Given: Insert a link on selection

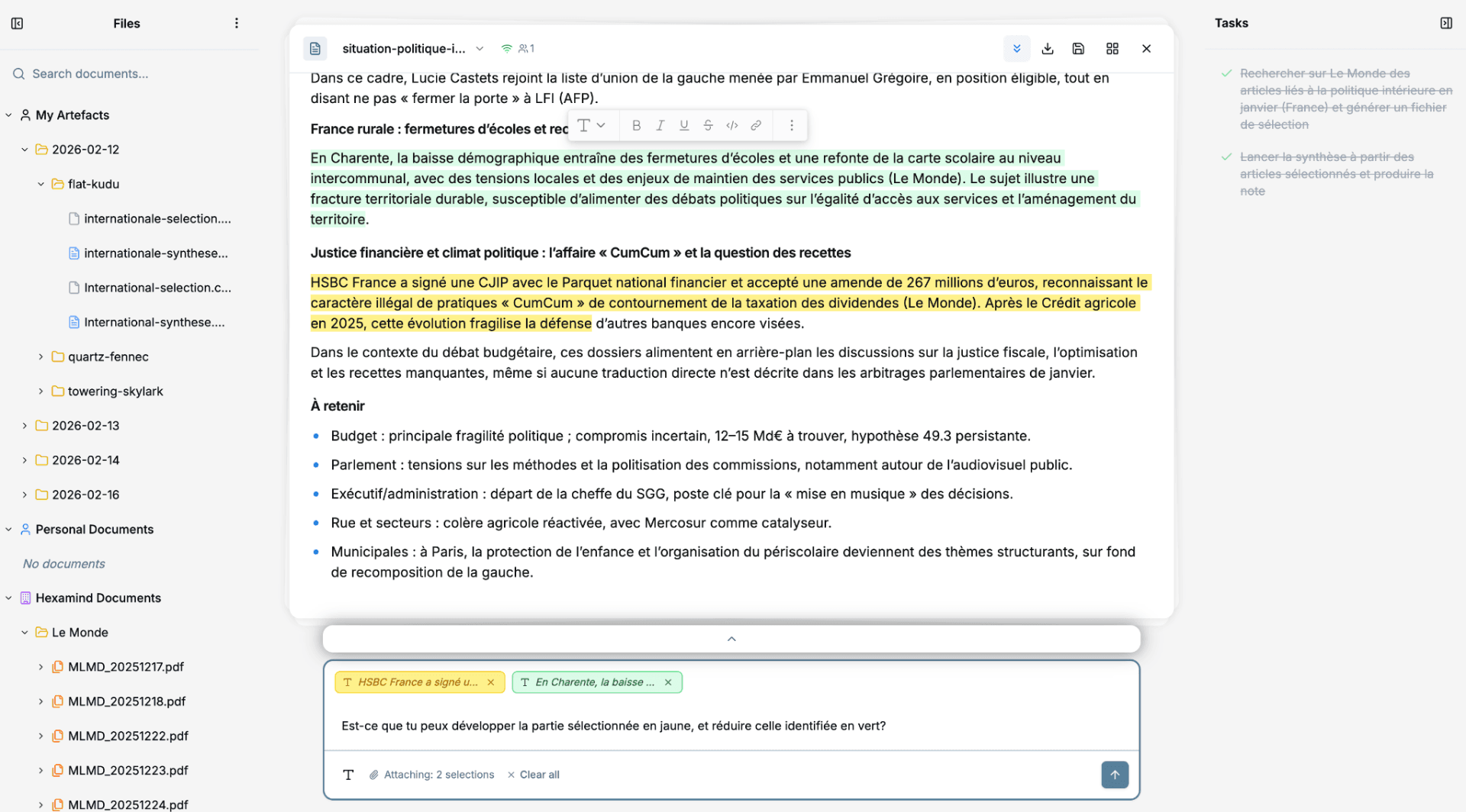Looking at the screenshot, I should (756, 126).
